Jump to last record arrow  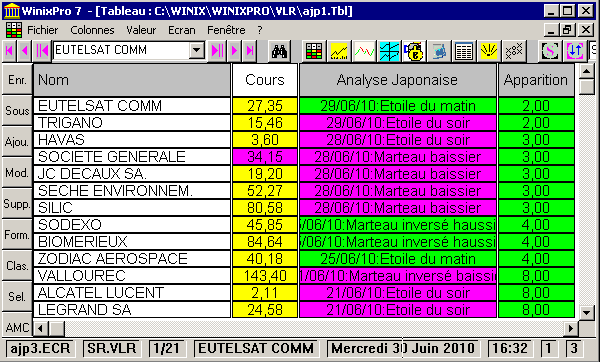click(250, 51)
